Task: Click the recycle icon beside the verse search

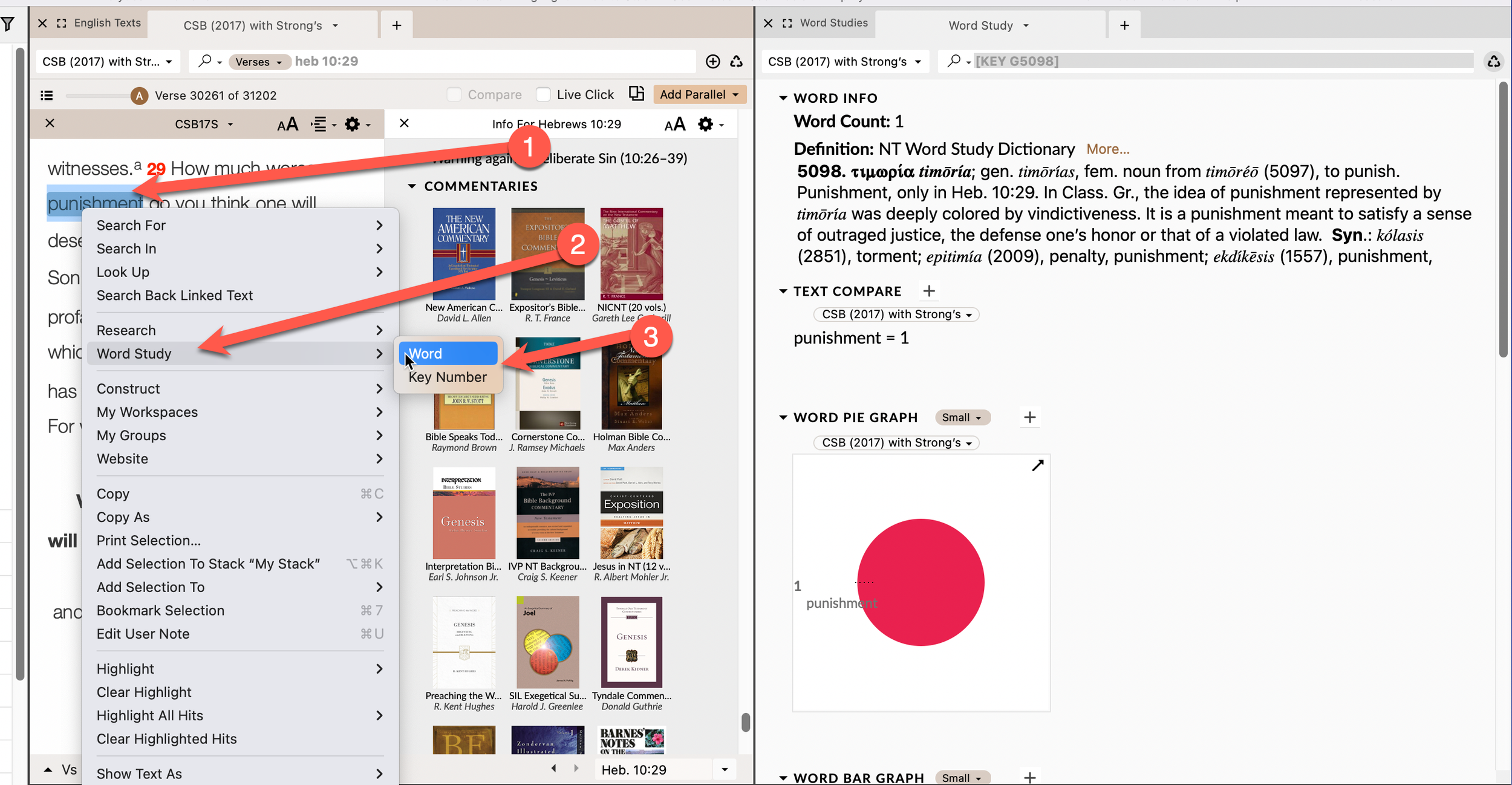Action: tap(736, 61)
